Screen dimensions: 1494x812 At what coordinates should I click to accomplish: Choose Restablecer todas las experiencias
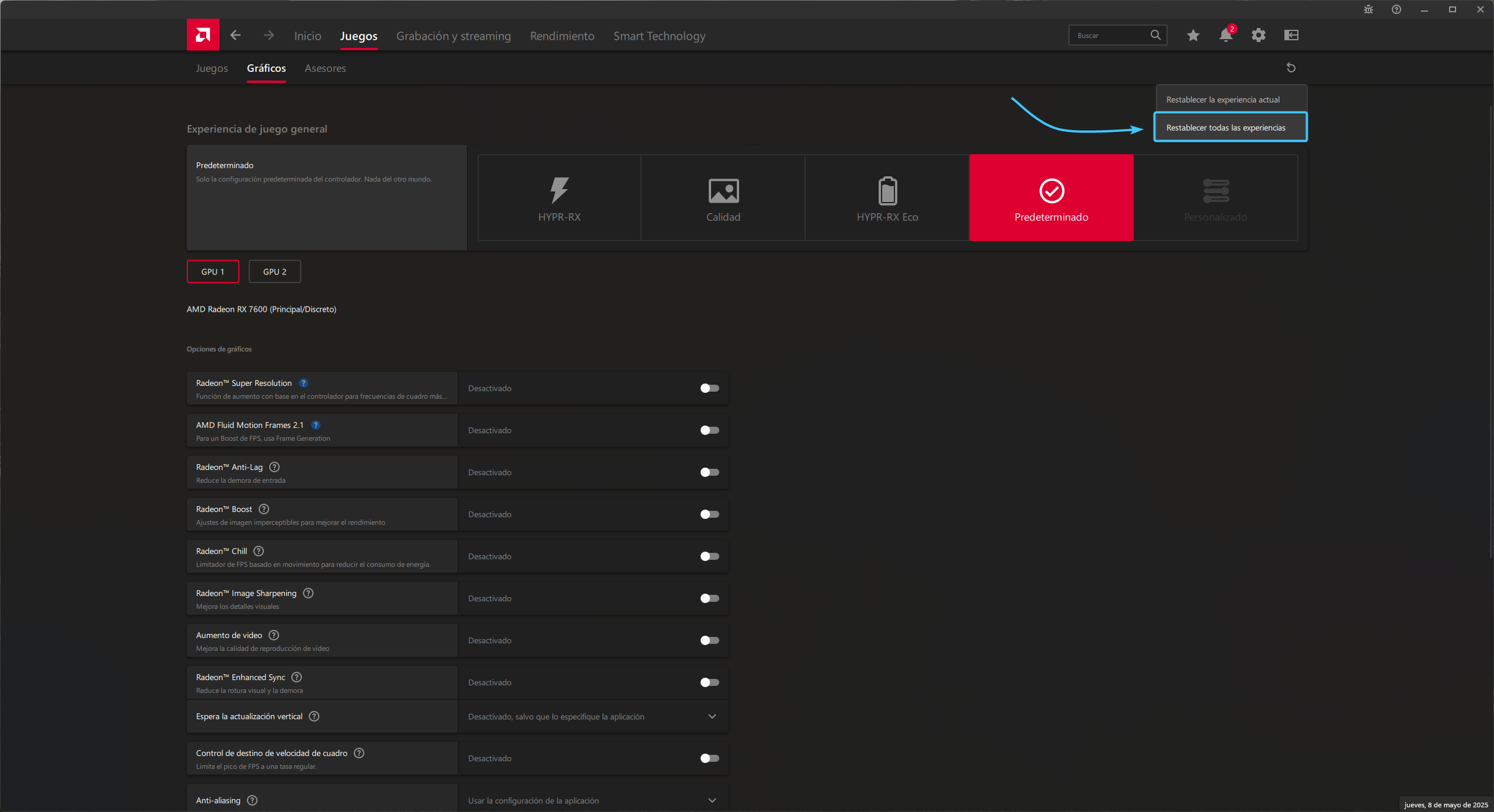tap(1231, 127)
